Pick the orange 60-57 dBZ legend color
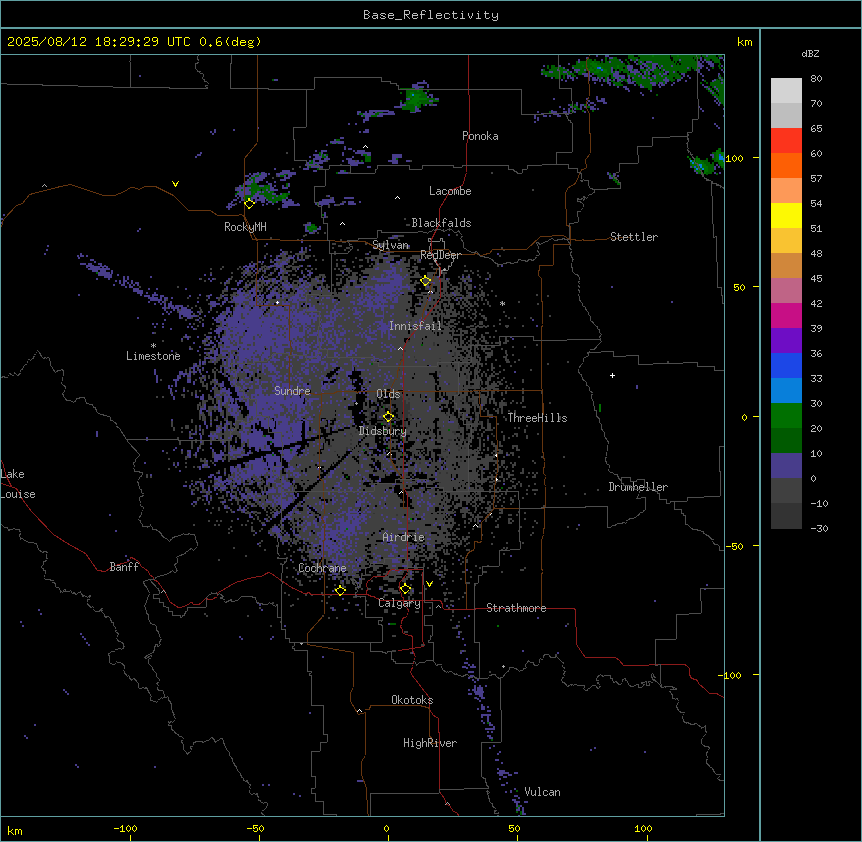 coord(786,166)
